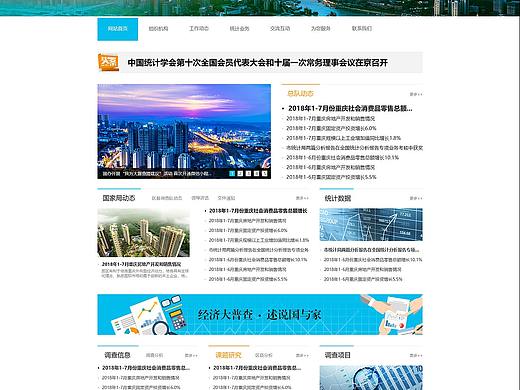Viewport: 520px width, 390px height.
Task: Open 2018年1-6月重庆固定资产投资增长5.5% in 总队动态
Action: pyautogui.click(x=331, y=177)
